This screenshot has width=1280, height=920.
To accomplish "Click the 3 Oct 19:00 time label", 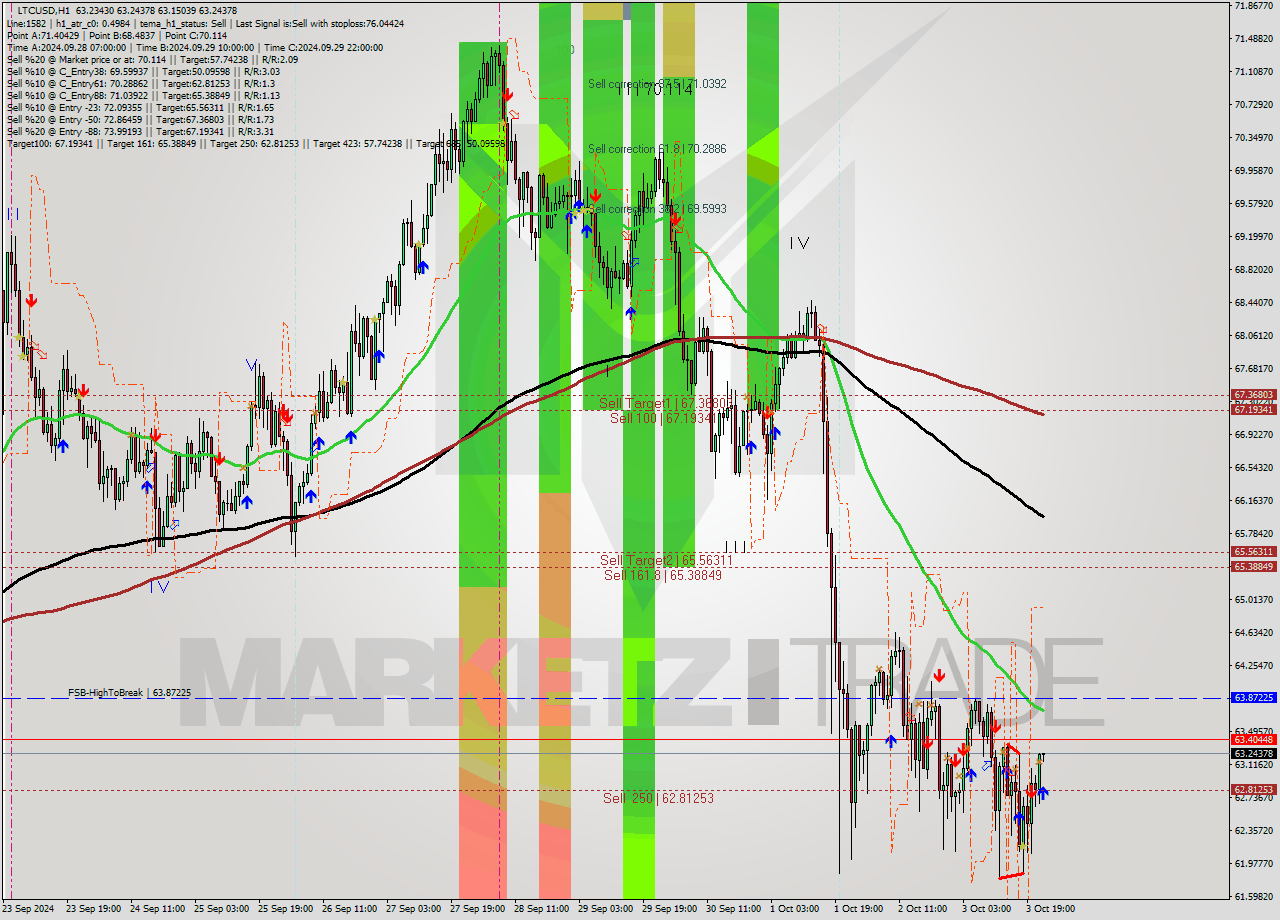I will pos(1050,909).
